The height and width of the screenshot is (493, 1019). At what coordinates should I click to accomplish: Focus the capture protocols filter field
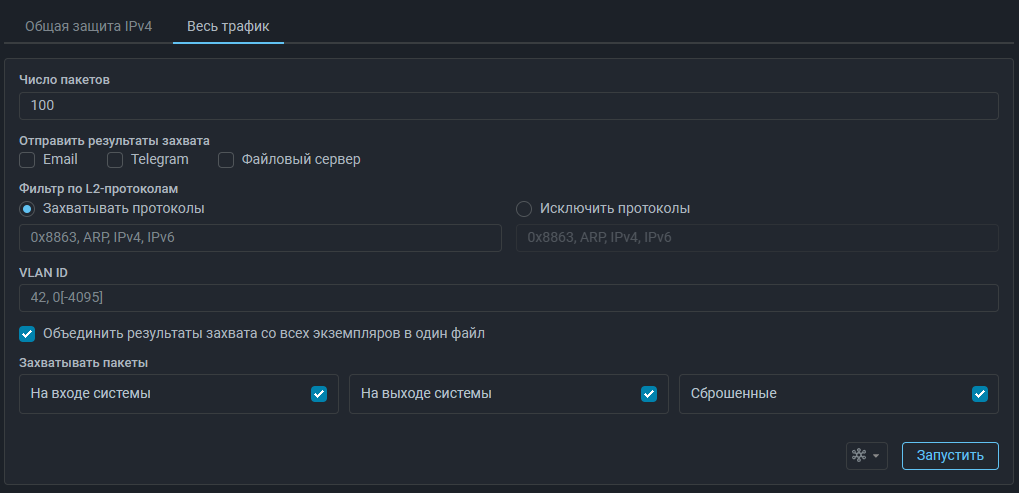tap(260, 238)
